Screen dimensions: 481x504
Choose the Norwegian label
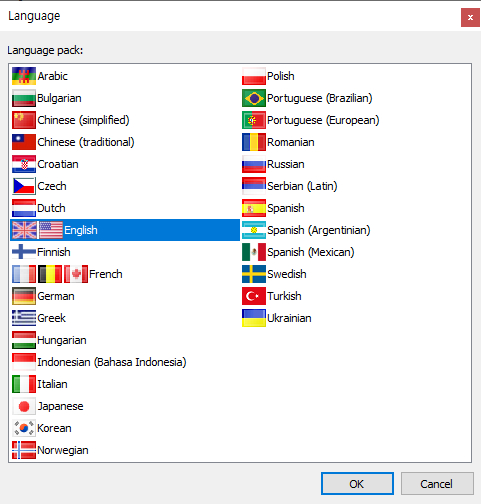[63, 450]
